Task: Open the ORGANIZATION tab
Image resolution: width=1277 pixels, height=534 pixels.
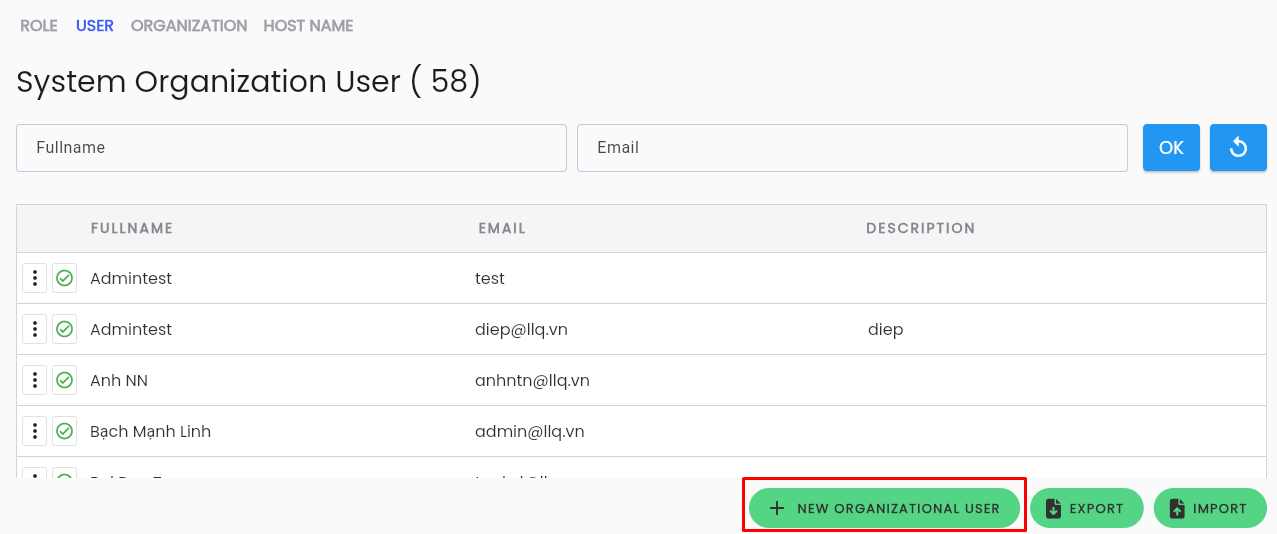Action: coord(189,26)
